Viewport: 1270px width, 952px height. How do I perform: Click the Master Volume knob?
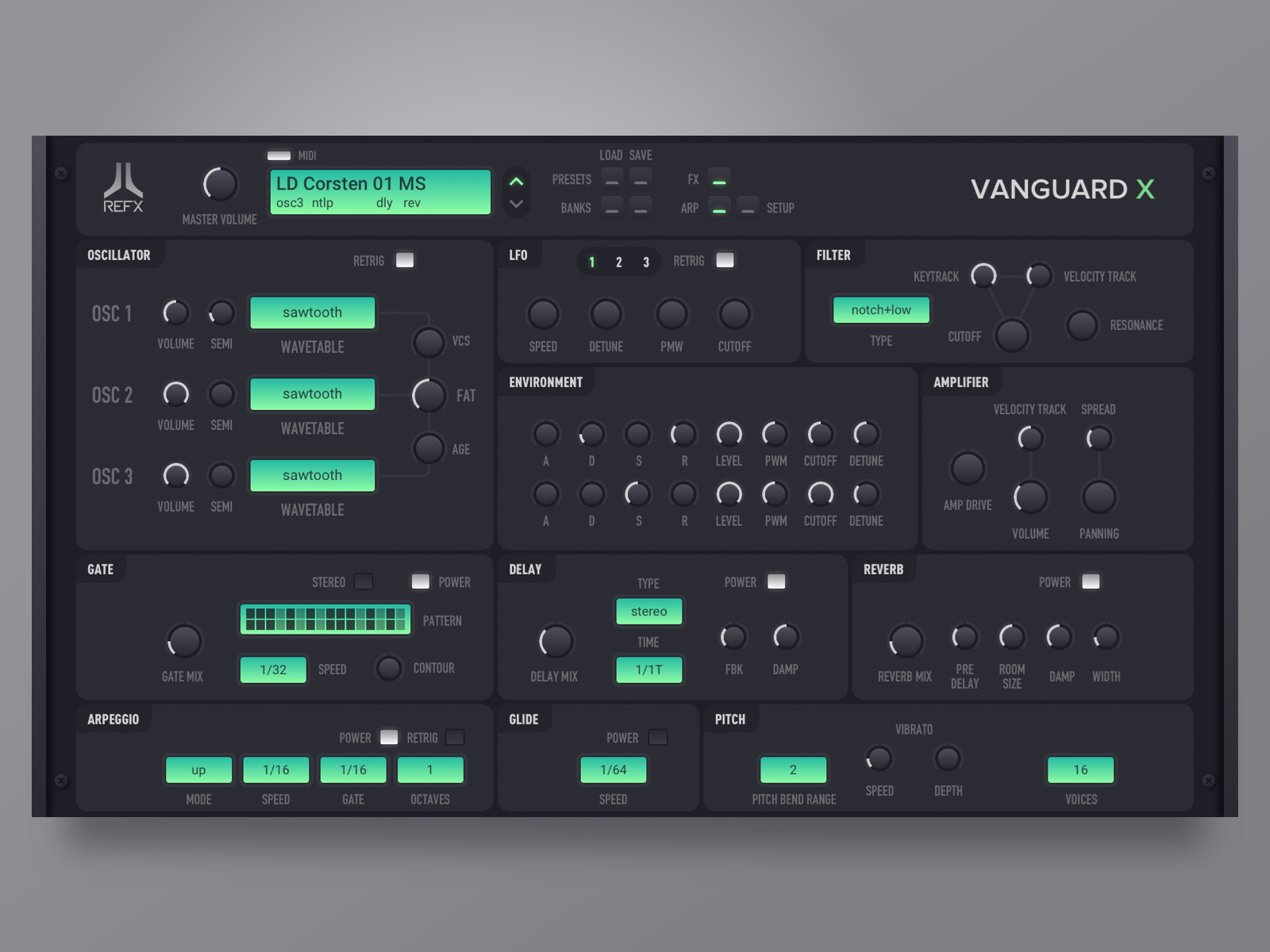(x=220, y=184)
